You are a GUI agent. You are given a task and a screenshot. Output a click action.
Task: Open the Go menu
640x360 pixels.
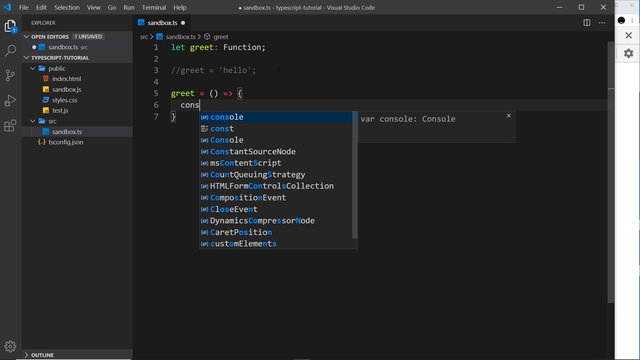(x=112, y=7)
